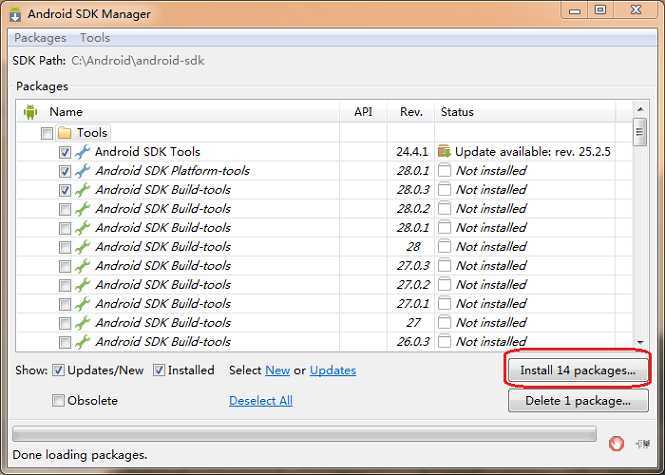Toggle the Updates/New filter checkbox
665x475 pixels.
pyautogui.click(x=59, y=370)
